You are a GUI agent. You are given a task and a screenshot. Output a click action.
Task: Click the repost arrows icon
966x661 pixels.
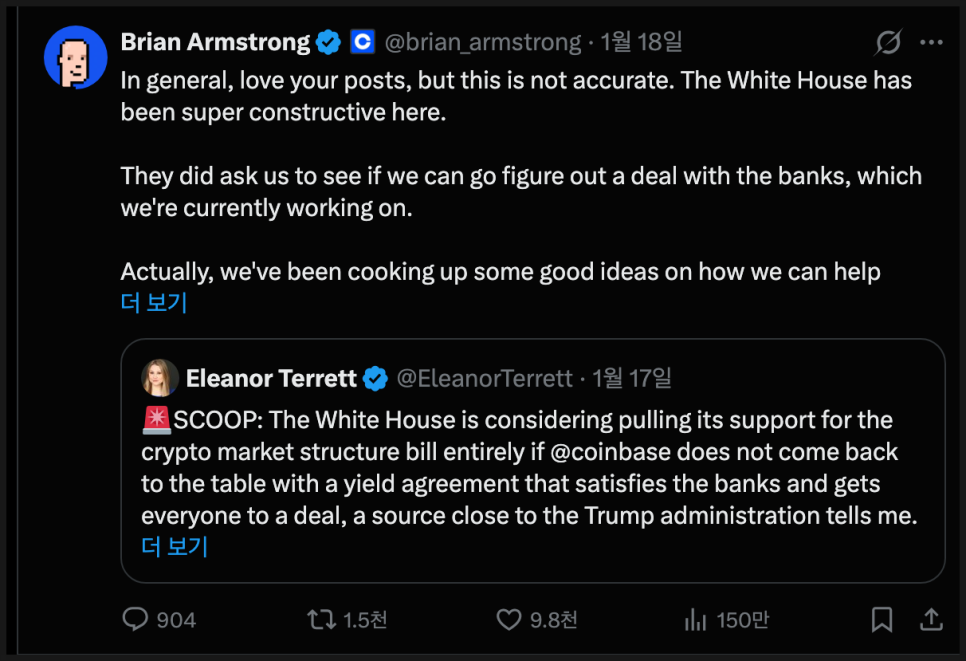[321, 620]
